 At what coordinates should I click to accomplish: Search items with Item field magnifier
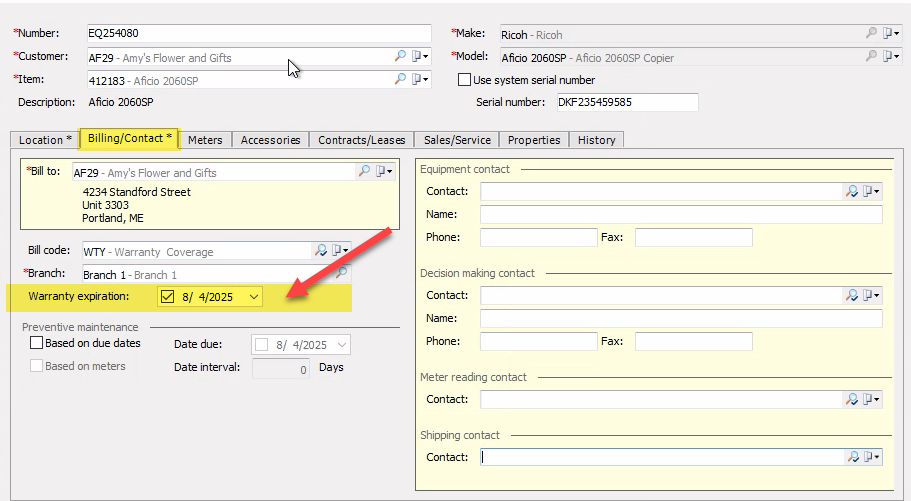pos(400,79)
